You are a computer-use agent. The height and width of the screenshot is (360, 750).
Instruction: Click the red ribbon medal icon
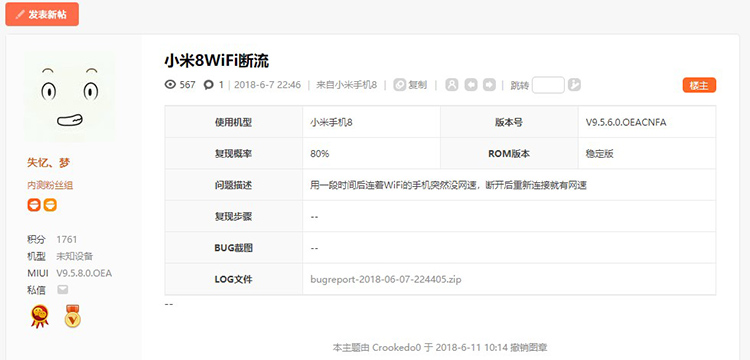click(40, 316)
